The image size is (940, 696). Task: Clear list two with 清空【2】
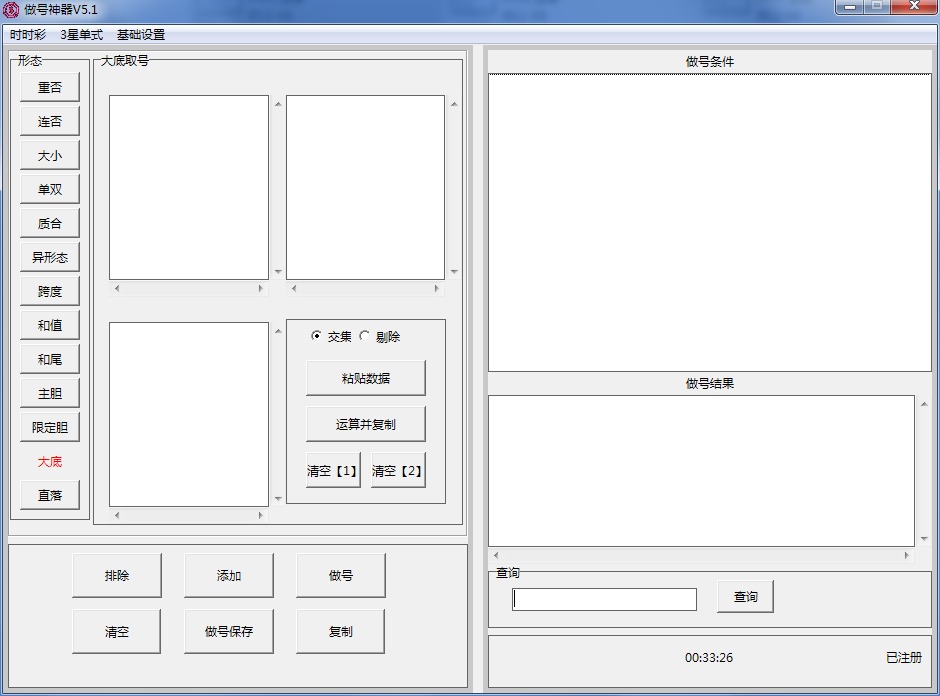click(398, 471)
